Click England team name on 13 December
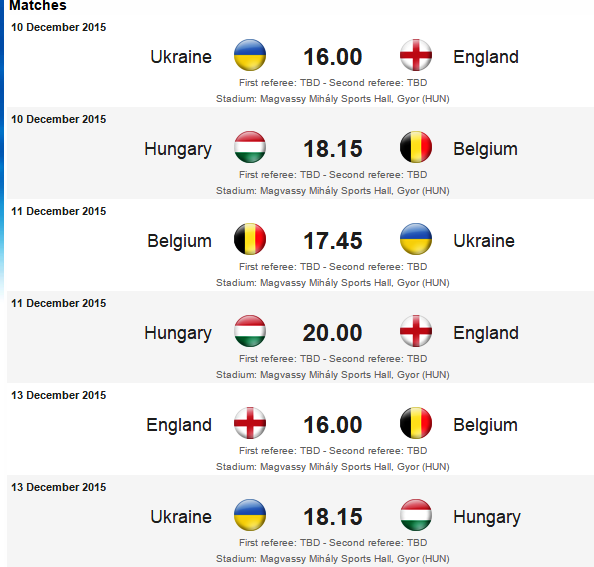 179,425
